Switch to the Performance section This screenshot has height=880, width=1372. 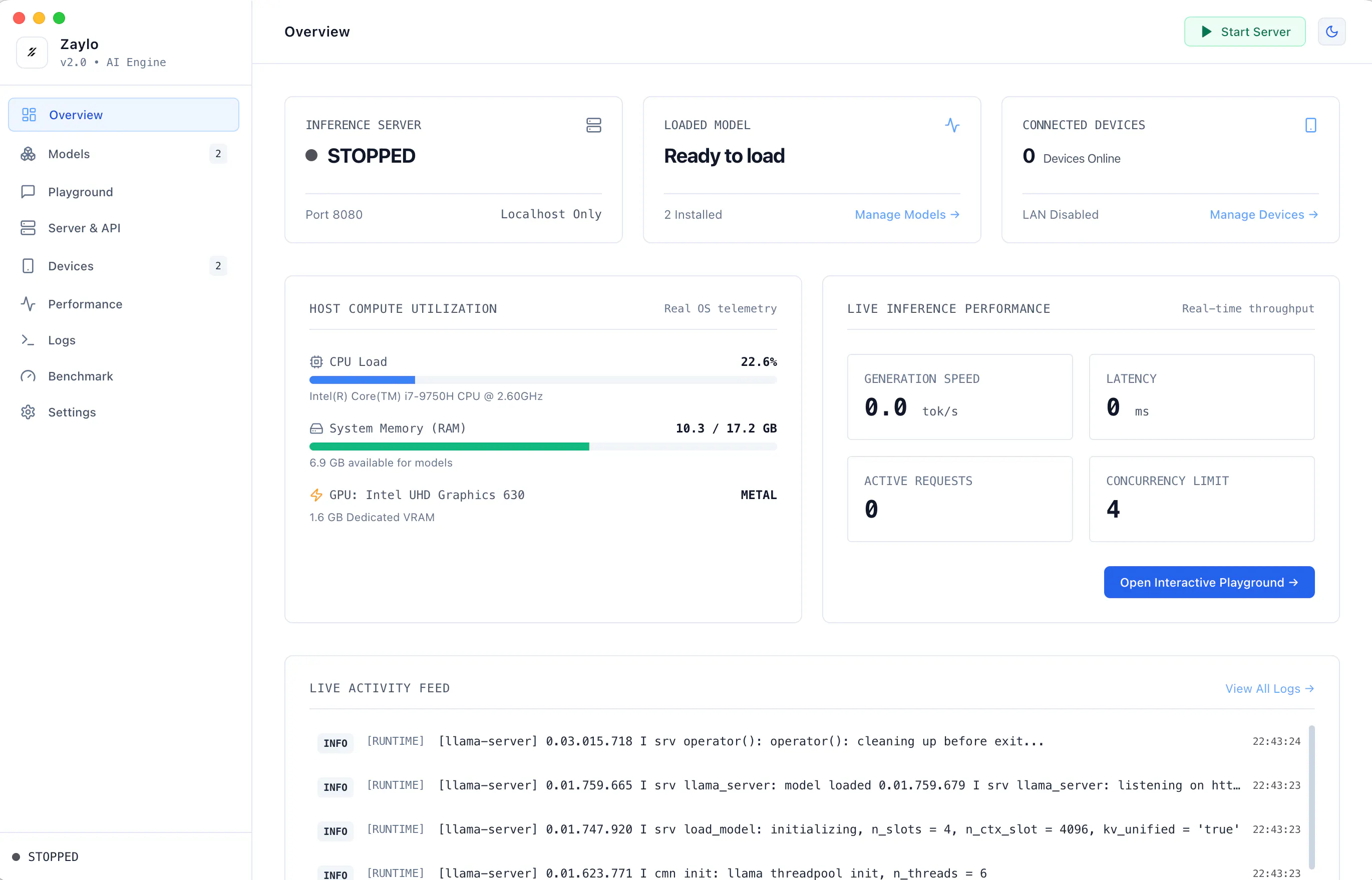point(123,304)
